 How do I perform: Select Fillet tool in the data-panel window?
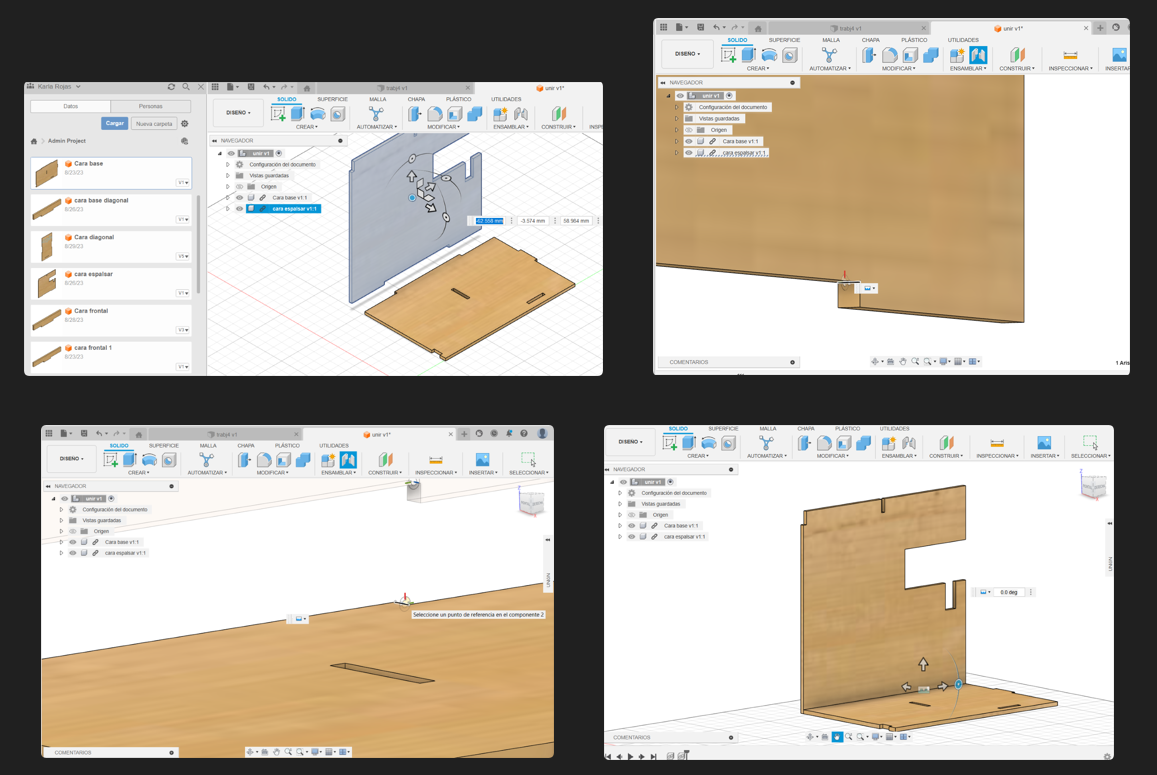(435, 114)
